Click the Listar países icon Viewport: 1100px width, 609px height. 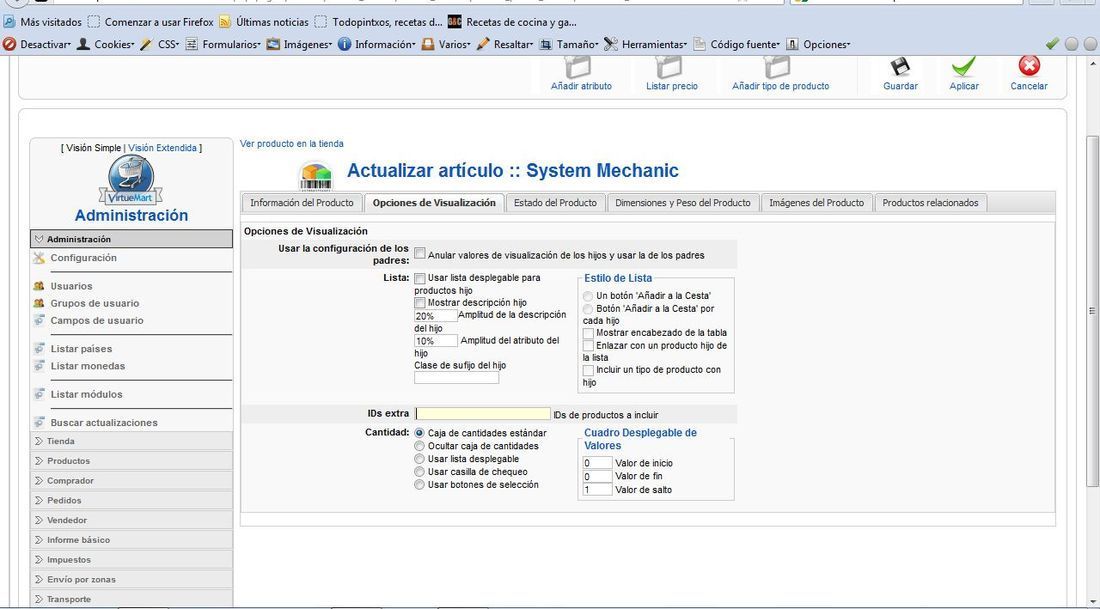(x=39, y=349)
